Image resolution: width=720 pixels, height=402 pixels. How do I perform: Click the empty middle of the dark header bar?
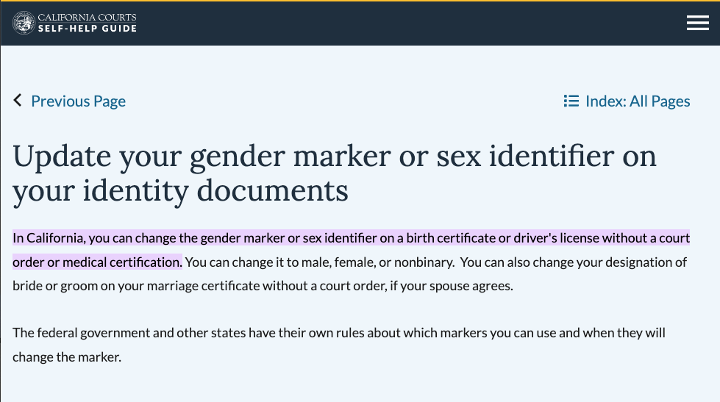[400, 23]
